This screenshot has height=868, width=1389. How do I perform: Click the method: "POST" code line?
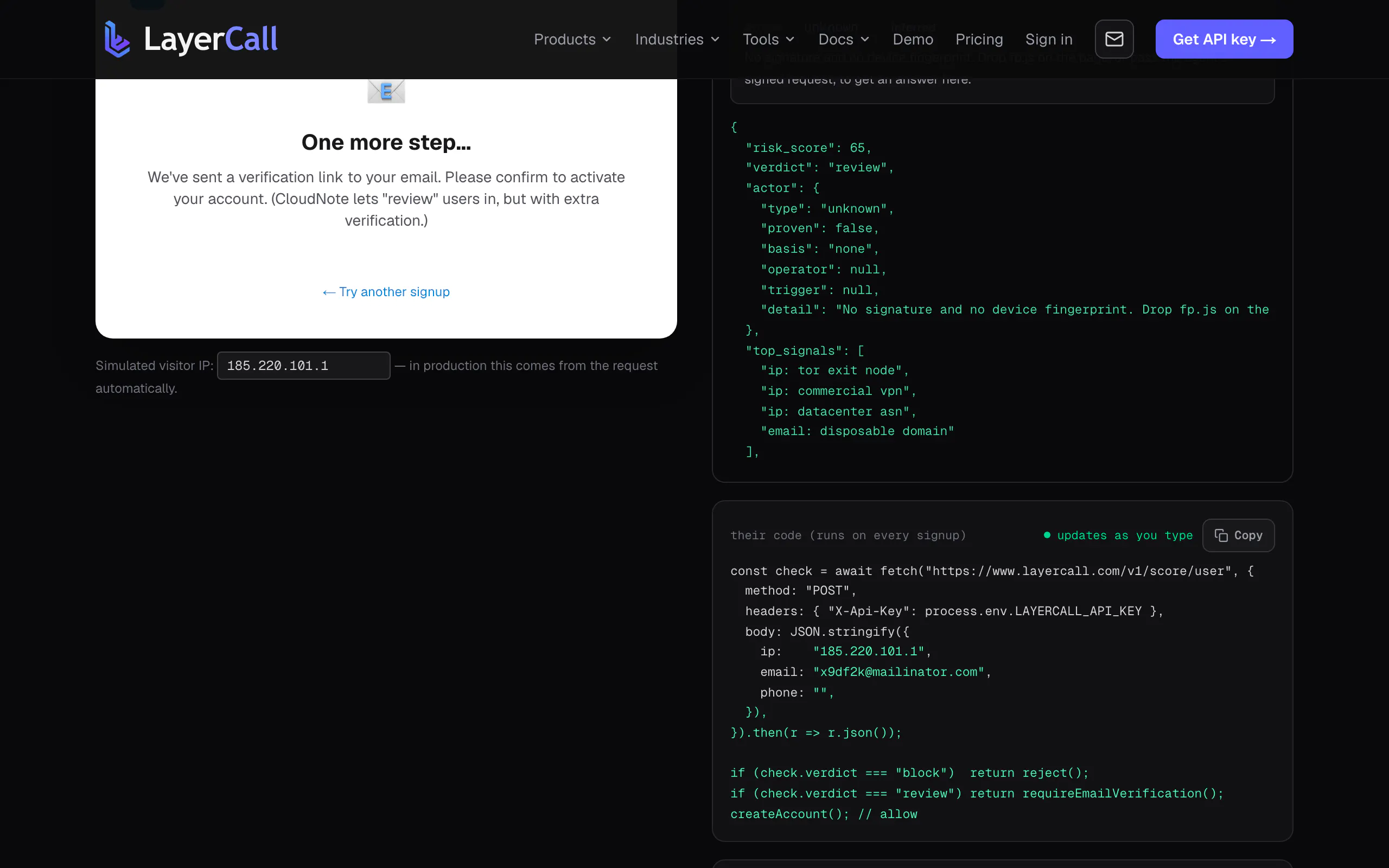click(x=801, y=591)
